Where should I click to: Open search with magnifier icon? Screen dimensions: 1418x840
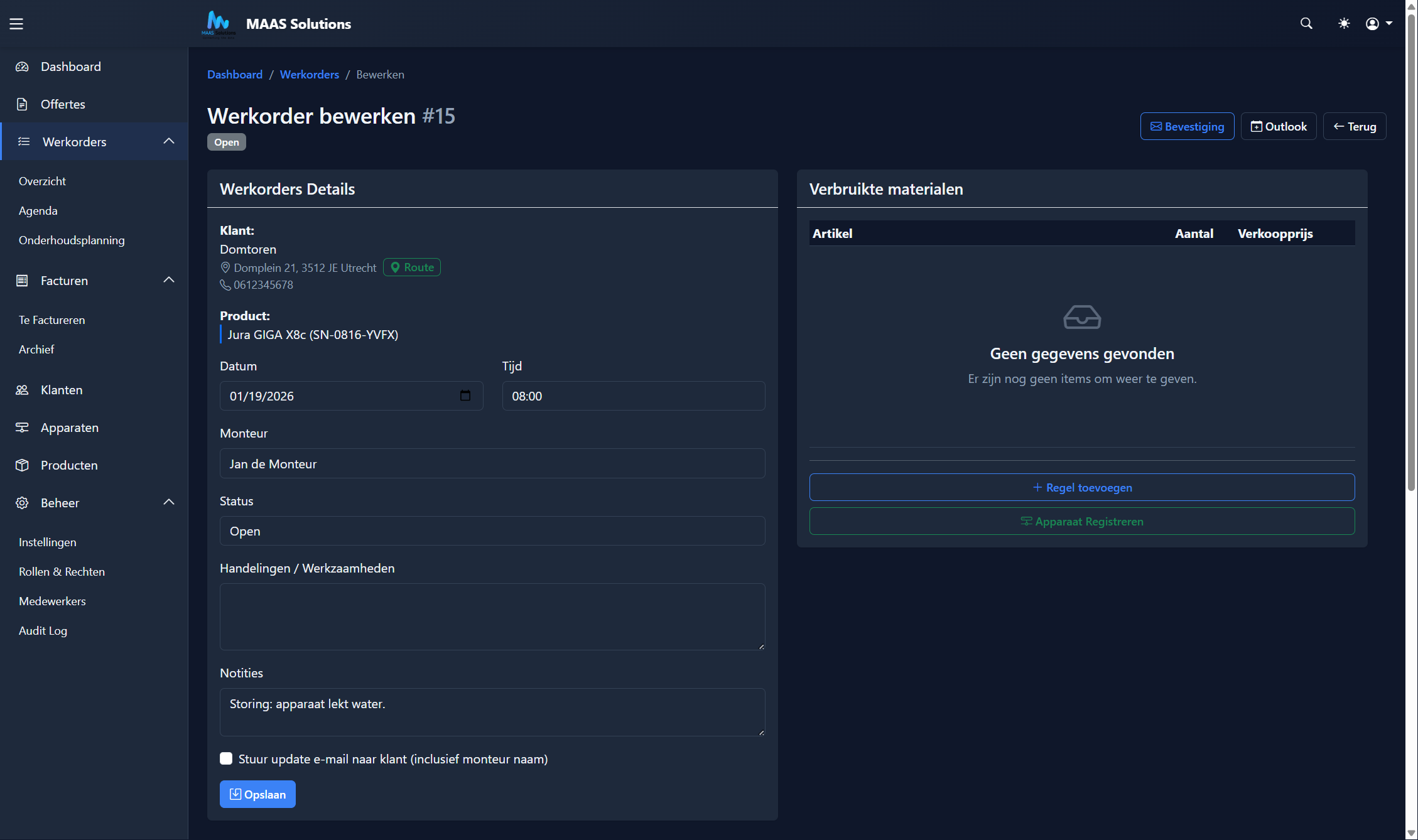click(1306, 24)
